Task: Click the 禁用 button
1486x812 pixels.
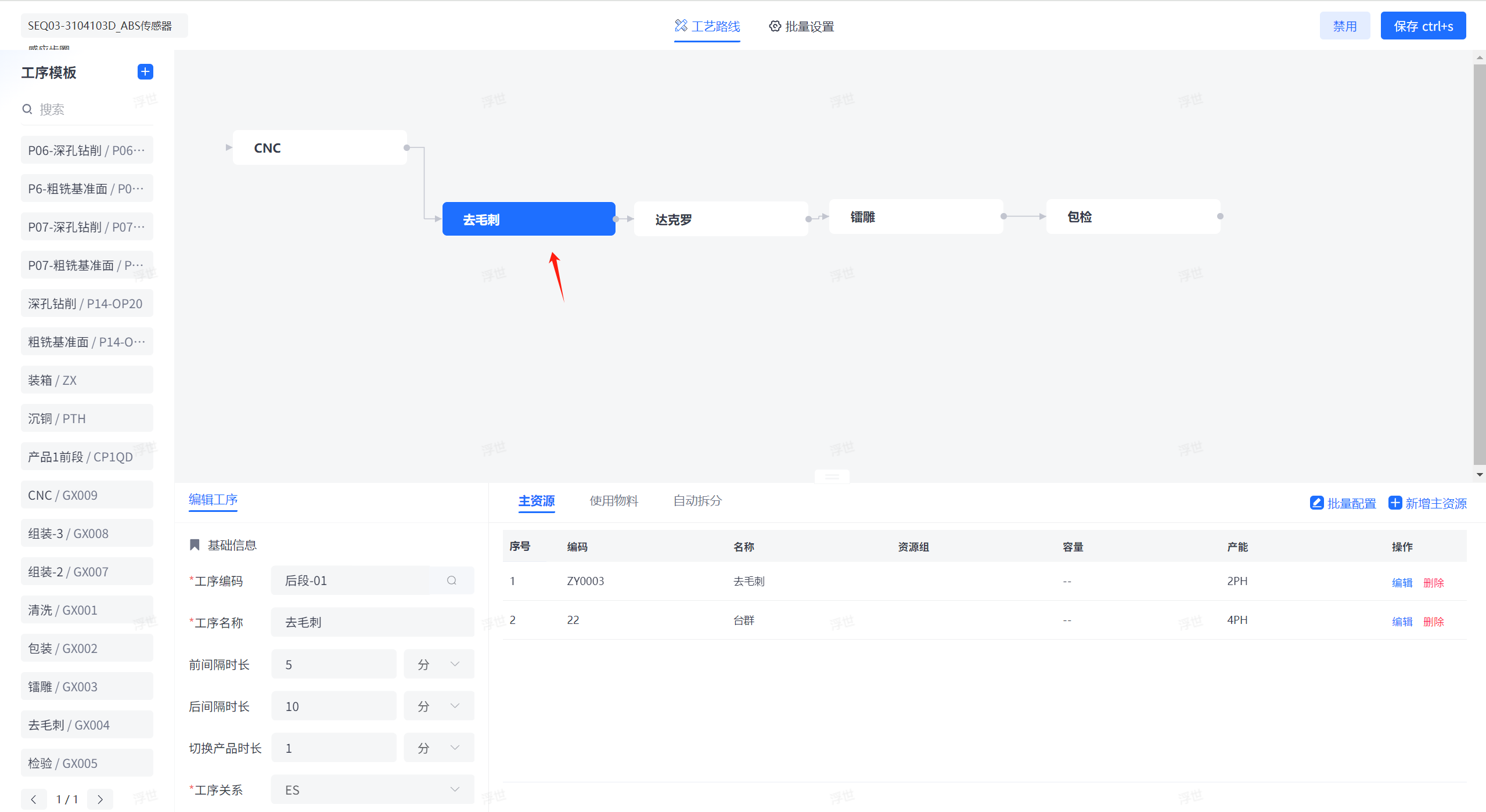Action: click(x=1344, y=26)
